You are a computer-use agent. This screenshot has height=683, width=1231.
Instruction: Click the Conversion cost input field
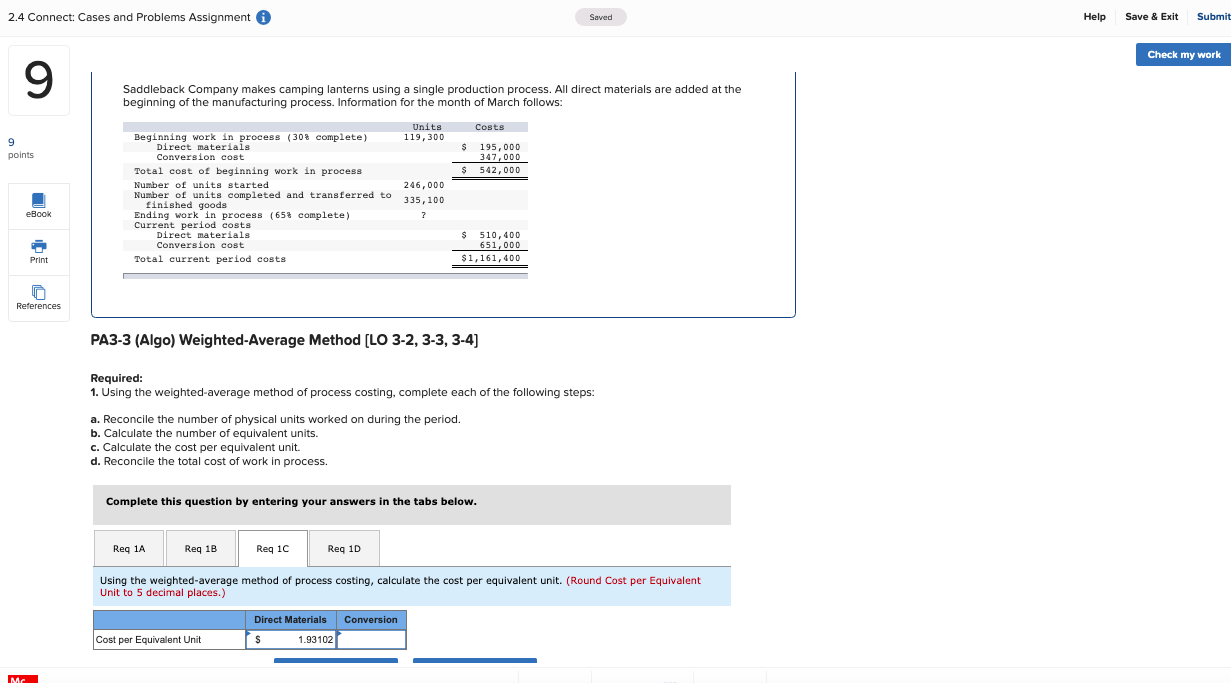pyautogui.click(x=371, y=639)
